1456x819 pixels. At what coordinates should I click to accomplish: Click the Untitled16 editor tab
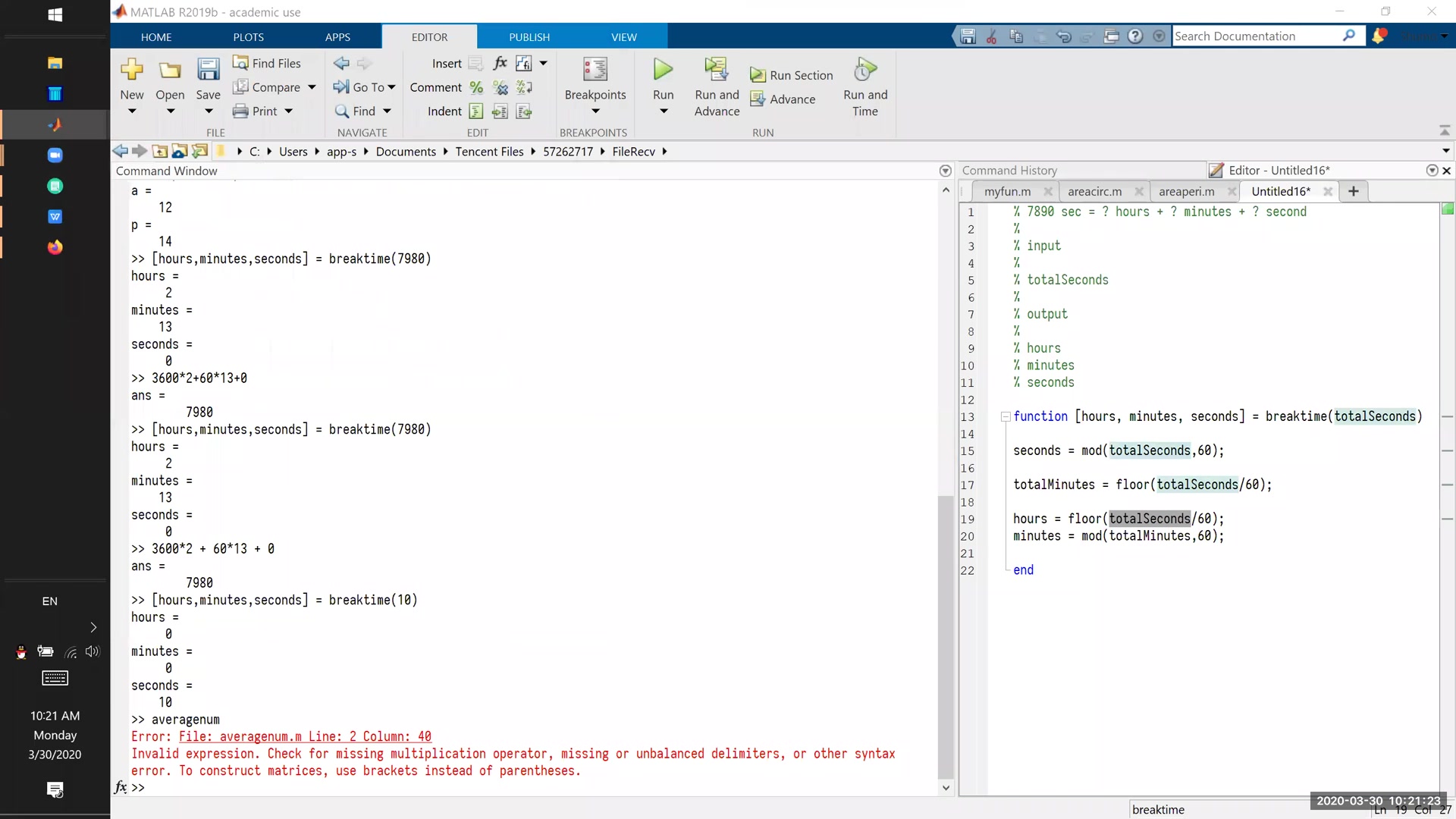coord(1281,191)
